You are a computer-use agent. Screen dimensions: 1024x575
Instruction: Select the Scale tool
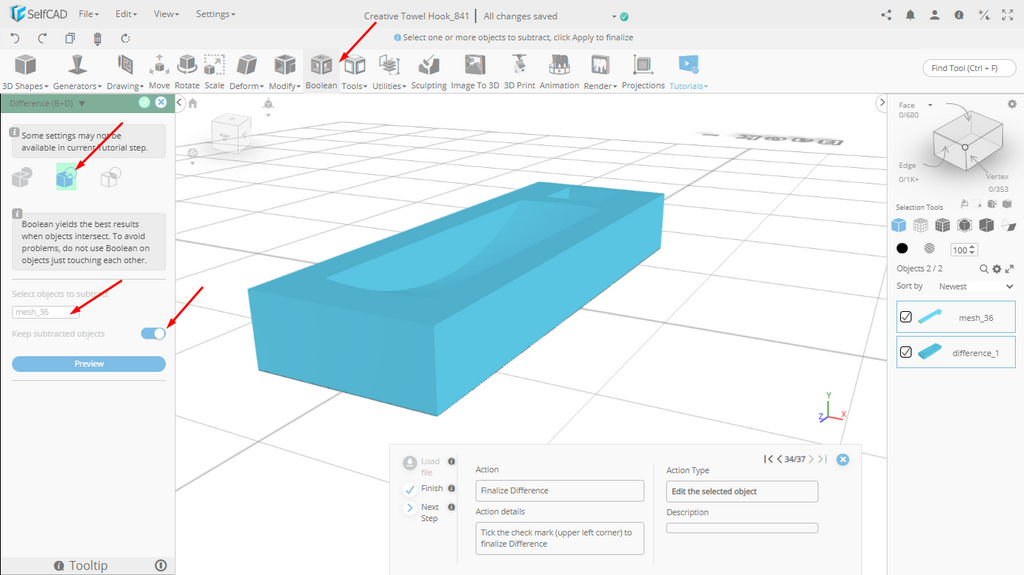point(214,72)
